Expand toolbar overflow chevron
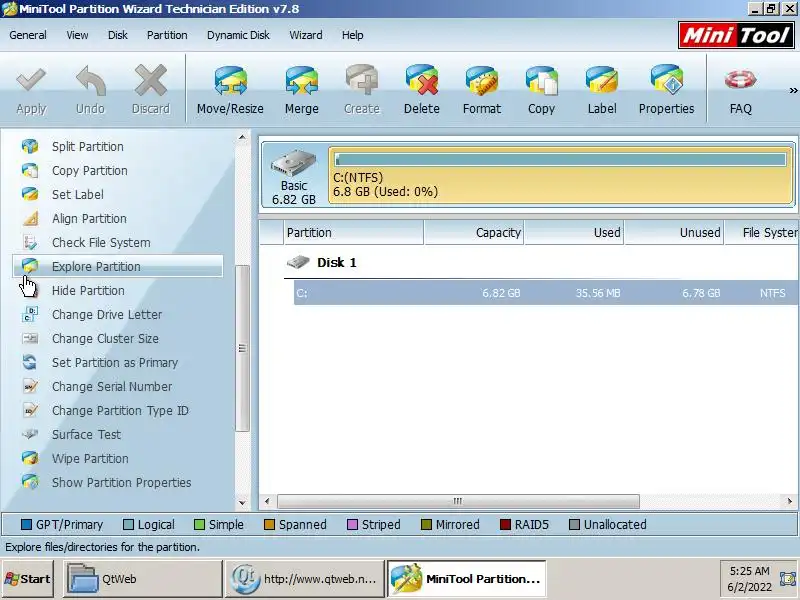800x600 pixels. [x=793, y=91]
